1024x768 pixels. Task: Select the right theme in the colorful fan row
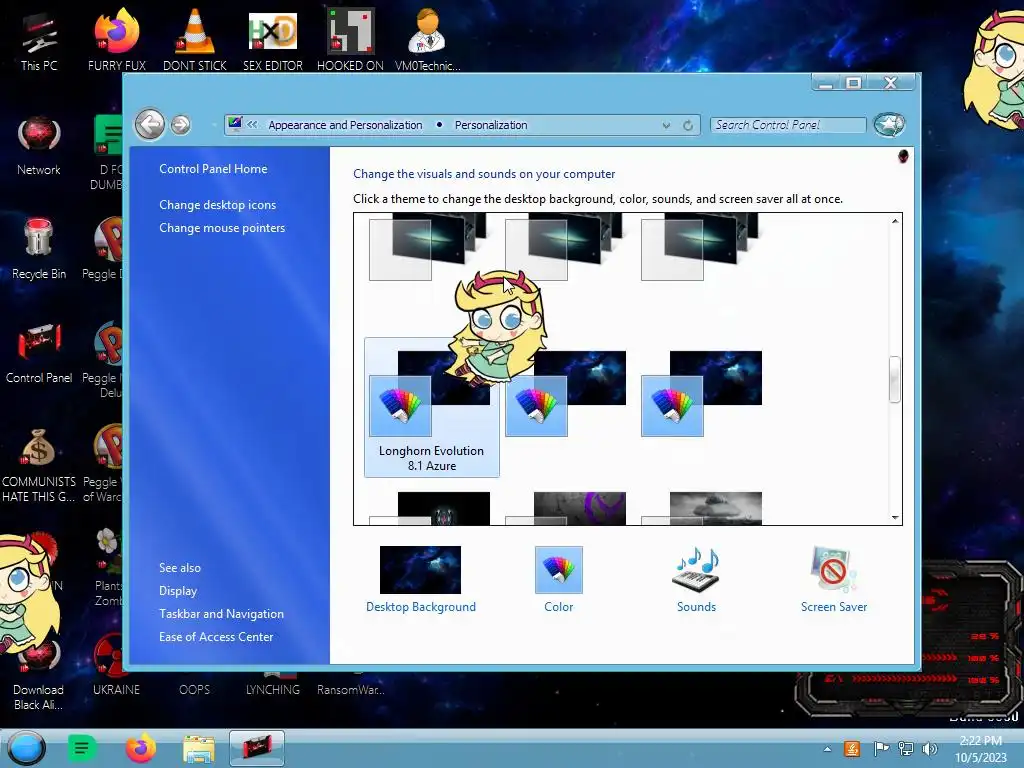click(x=702, y=394)
